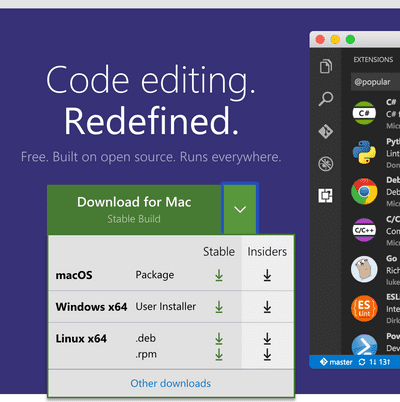The width and height of the screenshot is (400, 402).
Task: Click the EXTENSIONS panel title
Action: (x=373, y=60)
